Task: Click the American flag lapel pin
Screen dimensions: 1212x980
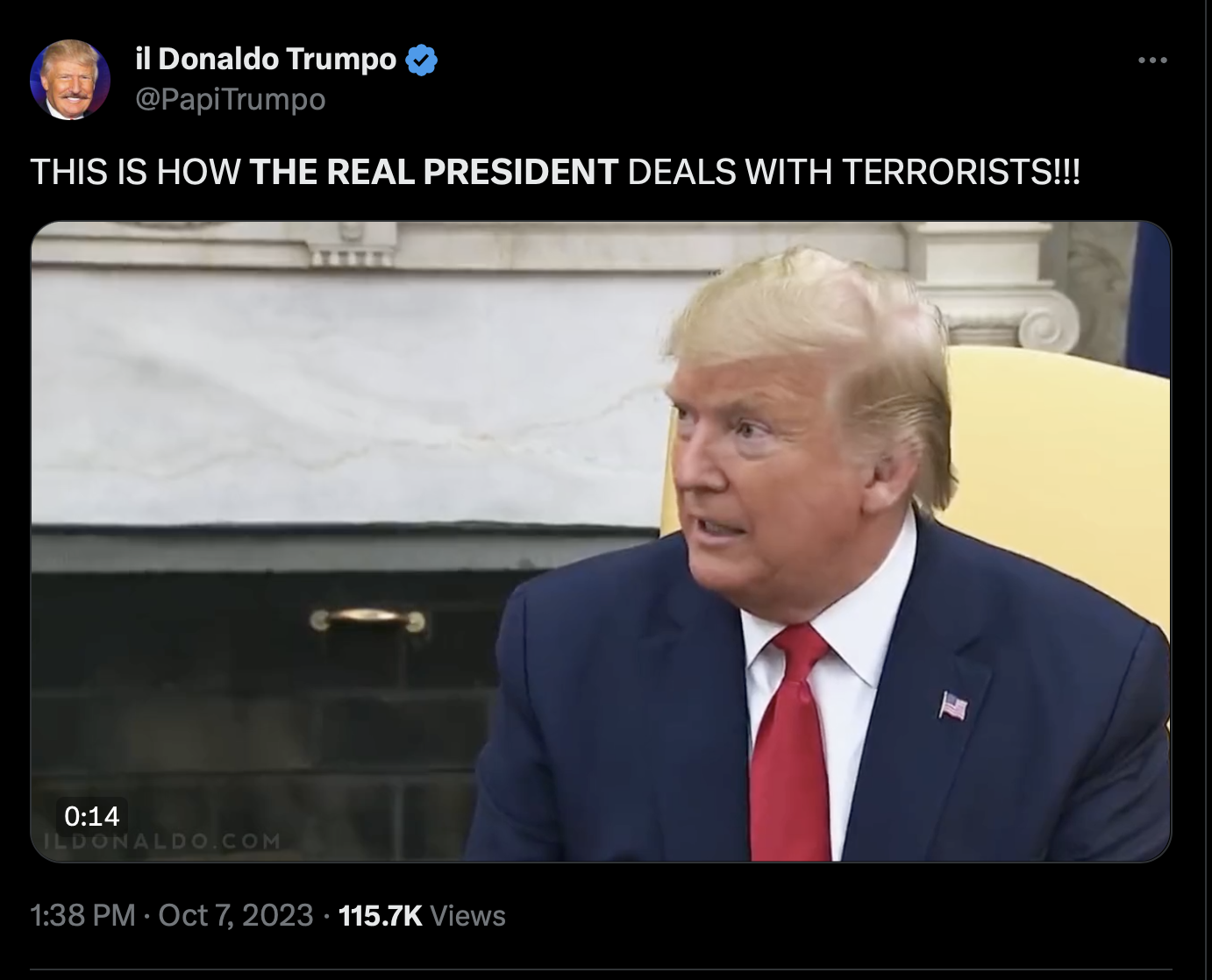Action: click(953, 705)
